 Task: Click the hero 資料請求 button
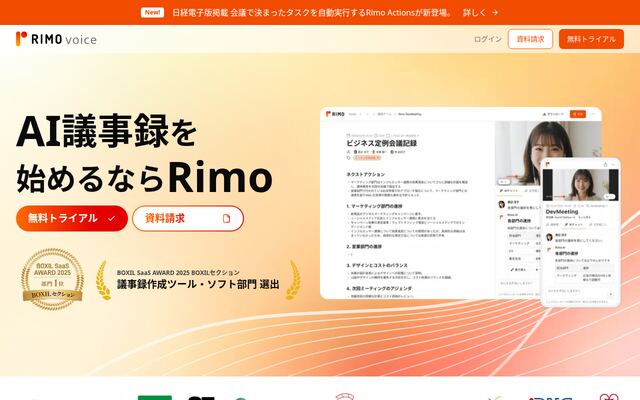pyautogui.click(x=188, y=218)
